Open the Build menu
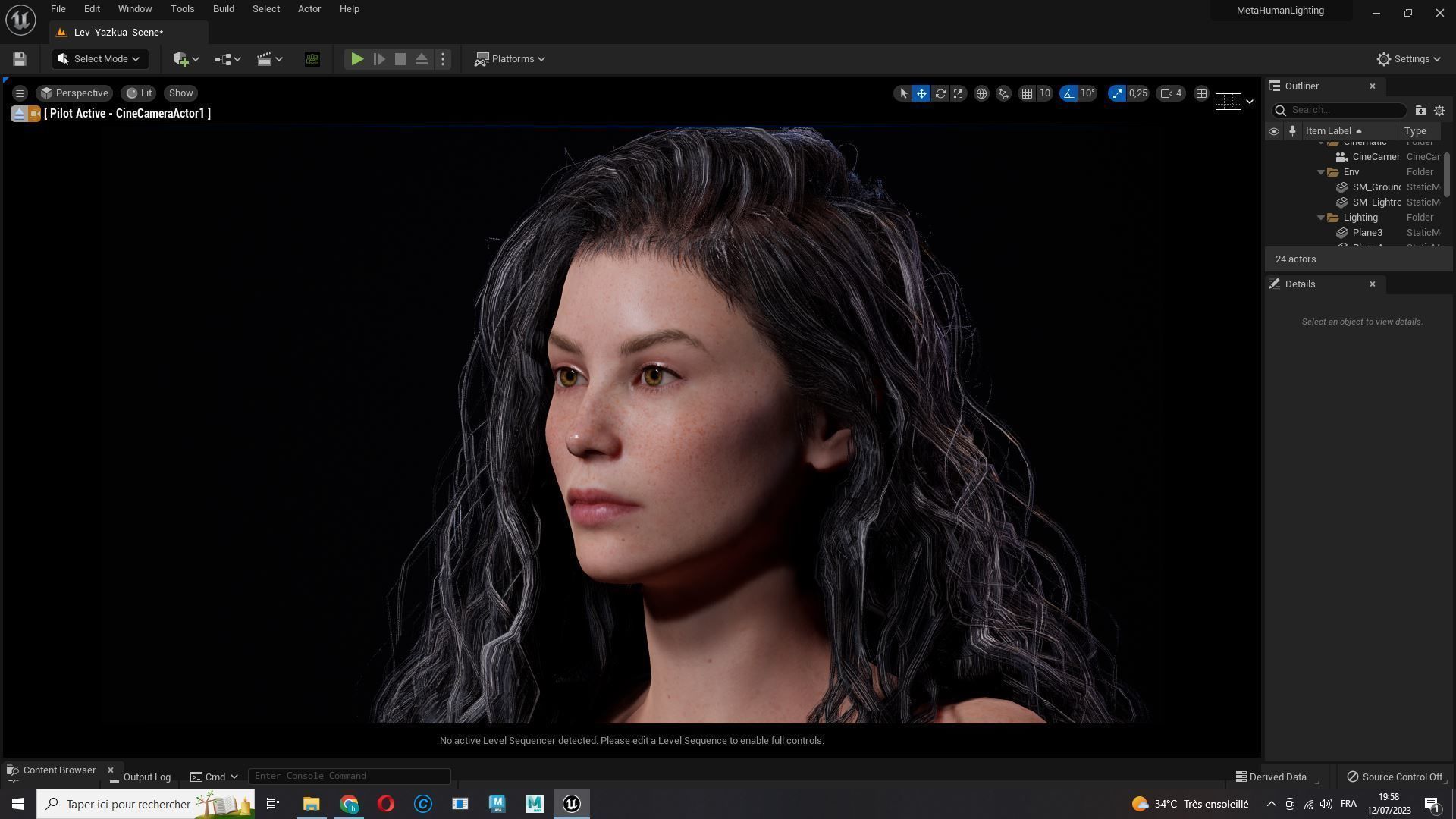The height and width of the screenshot is (819, 1456). click(x=223, y=9)
